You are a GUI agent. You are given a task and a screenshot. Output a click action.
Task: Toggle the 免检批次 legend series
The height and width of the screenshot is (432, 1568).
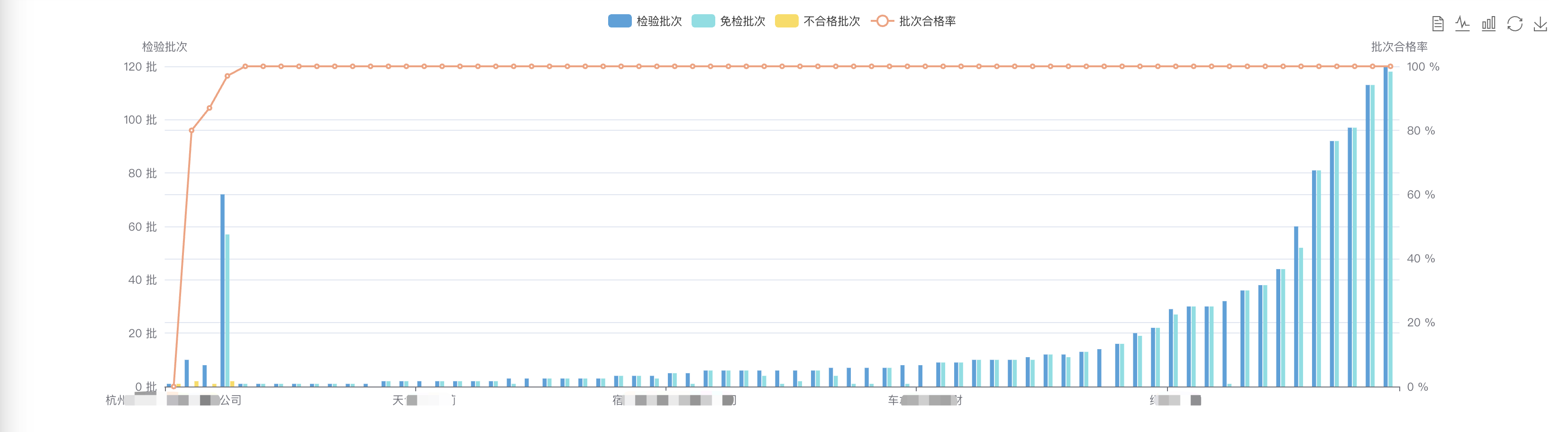[729, 21]
